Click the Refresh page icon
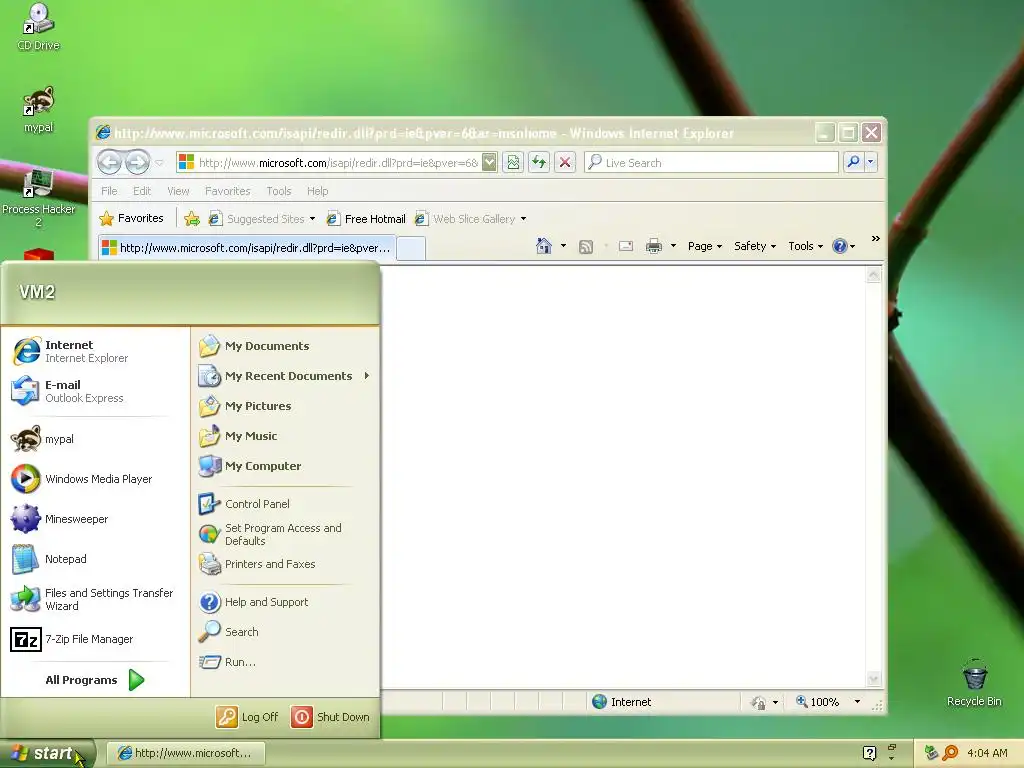Image resolution: width=1024 pixels, height=768 pixels. pyautogui.click(x=539, y=163)
